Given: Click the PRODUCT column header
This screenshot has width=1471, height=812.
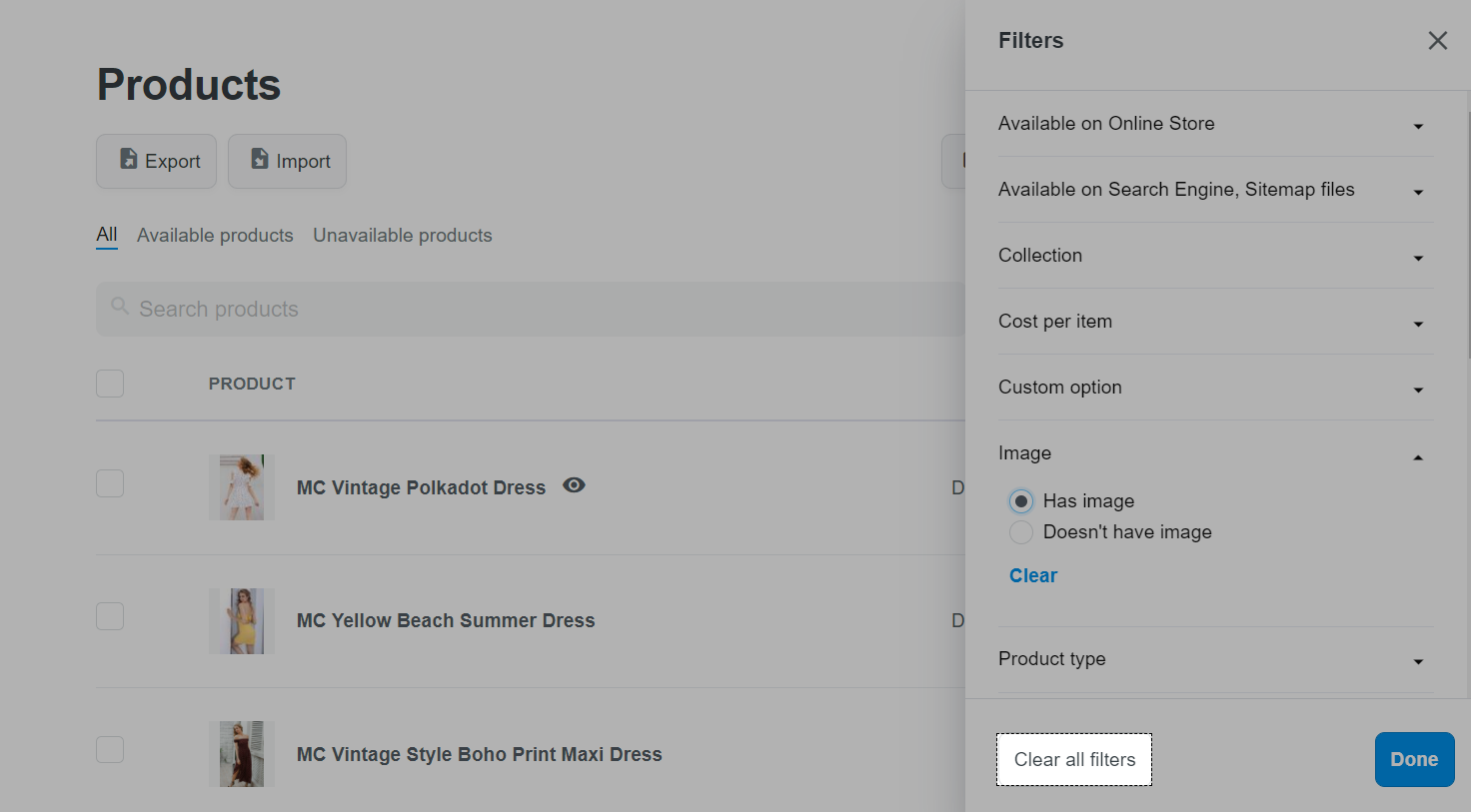Looking at the screenshot, I should coord(252,384).
